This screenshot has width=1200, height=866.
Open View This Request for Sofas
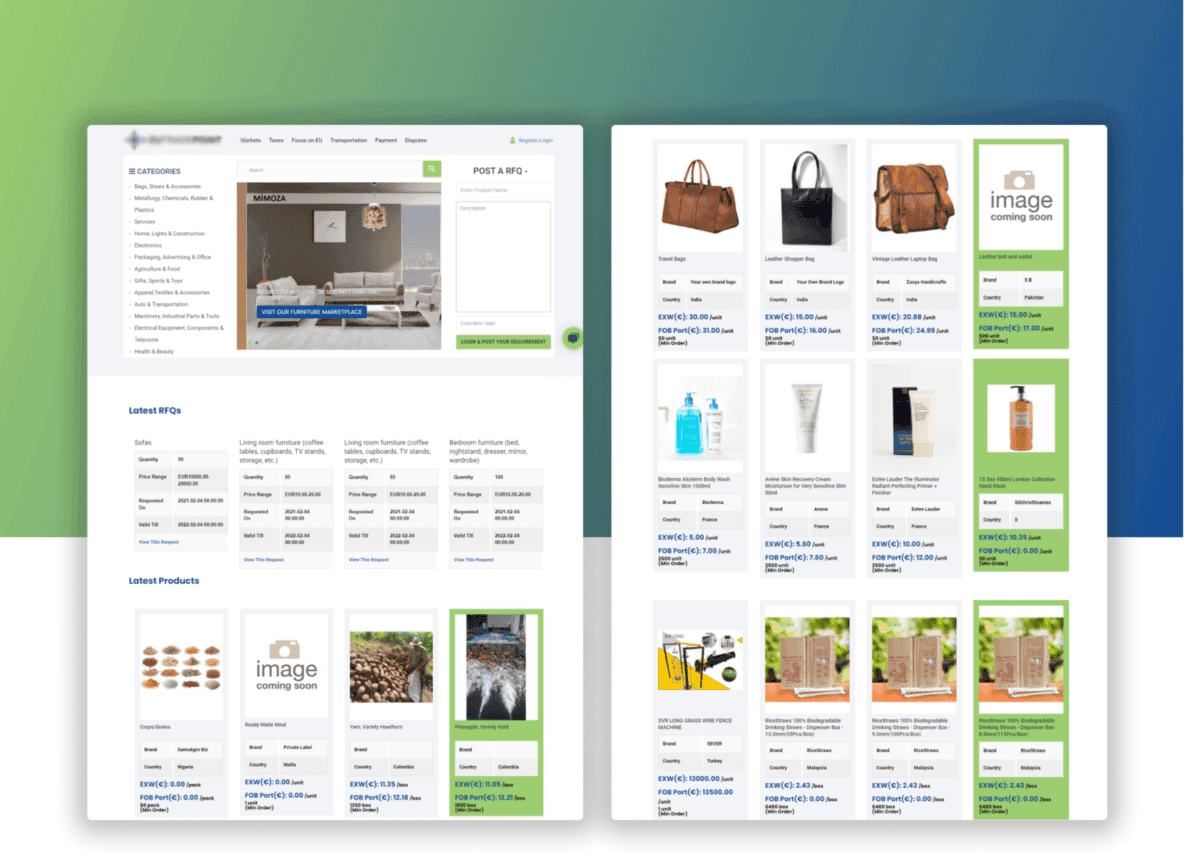coord(159,542)
